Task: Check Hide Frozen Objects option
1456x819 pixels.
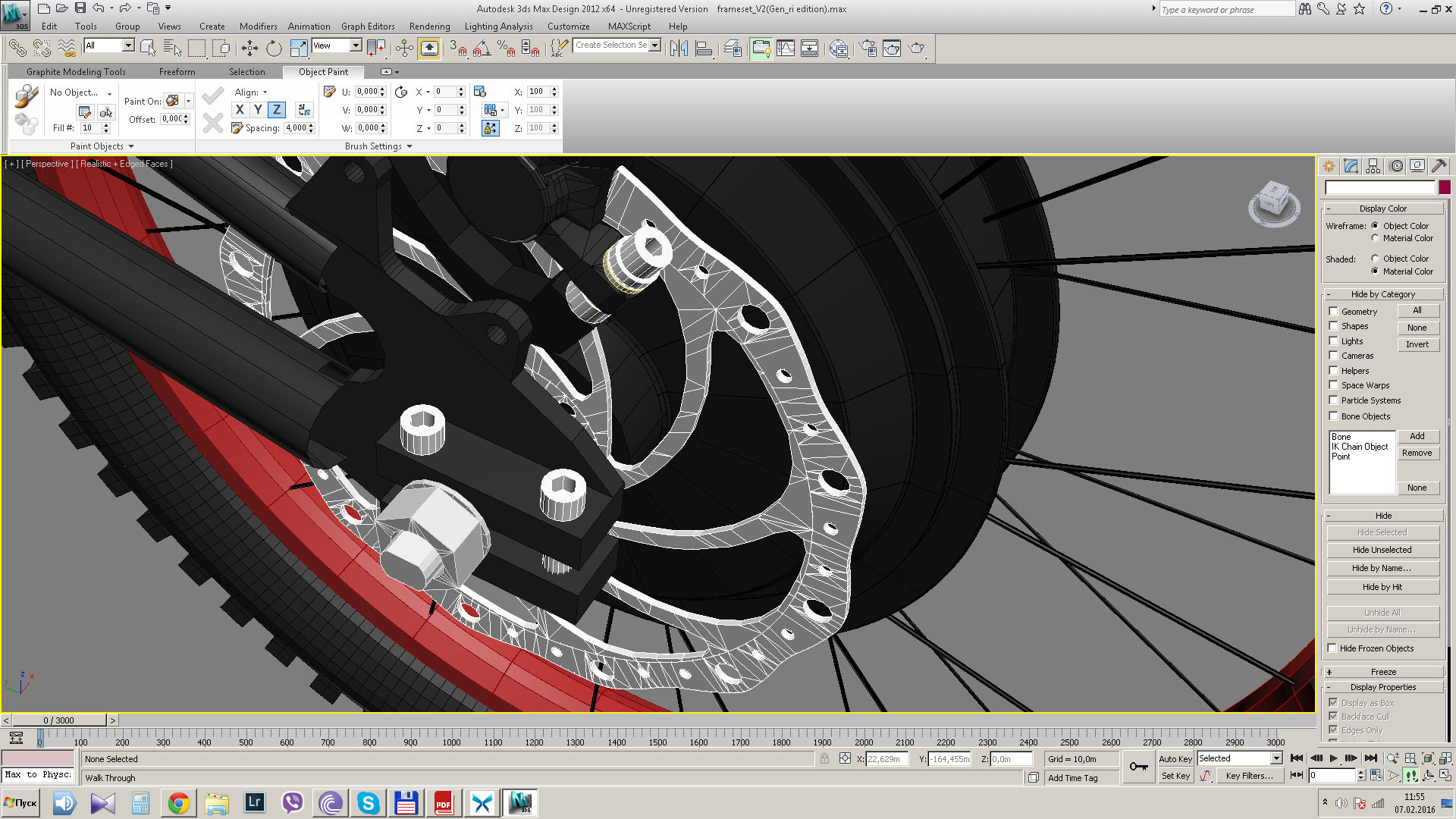Action: pos(1332,648)
